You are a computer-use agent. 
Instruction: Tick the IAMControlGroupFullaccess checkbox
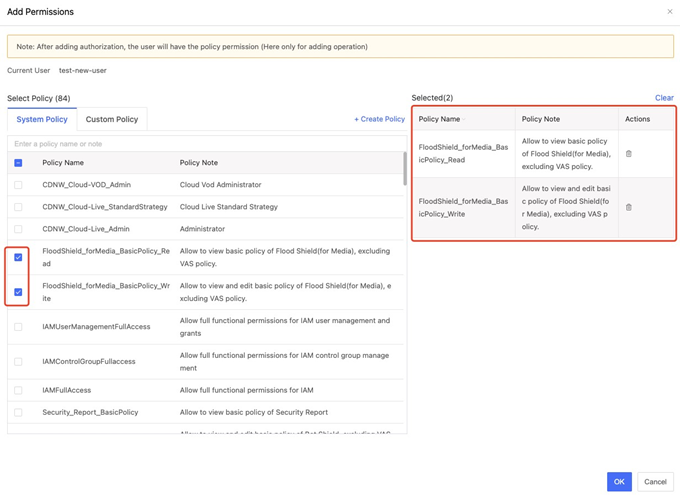(x=18, y=361)
